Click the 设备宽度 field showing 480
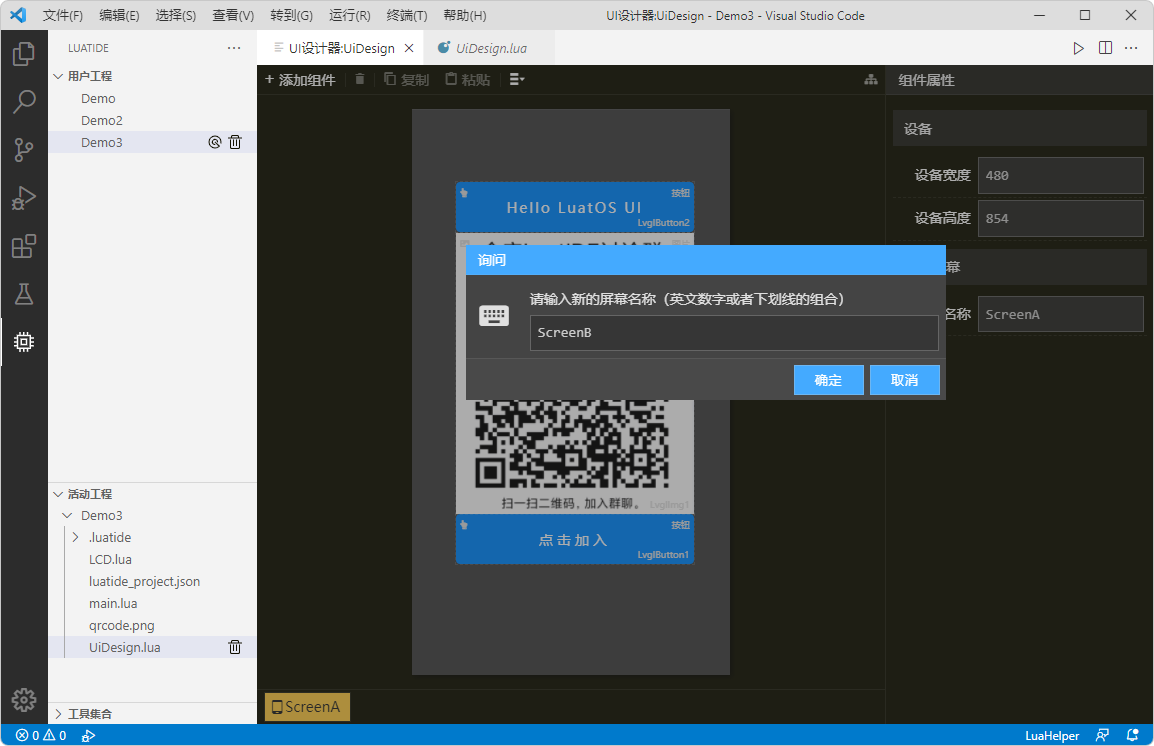Screen dimensions: 1154x746 (1060, 175)
